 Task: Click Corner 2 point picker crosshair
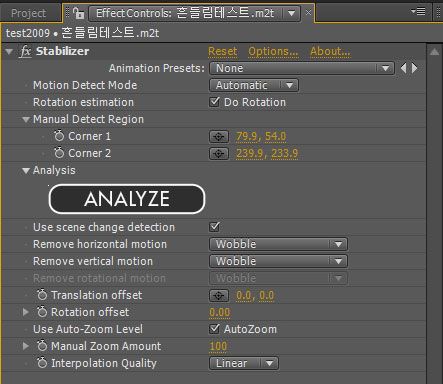pos(219,153)
